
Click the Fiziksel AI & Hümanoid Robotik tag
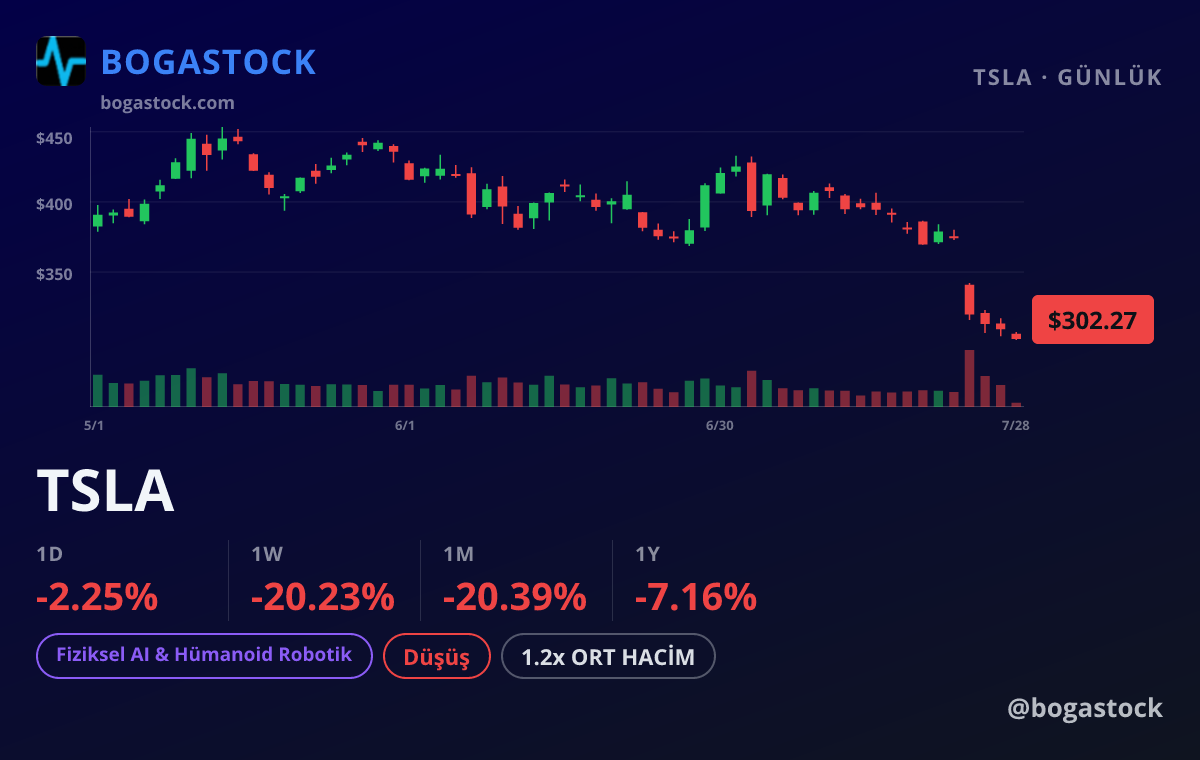[204, 656]
